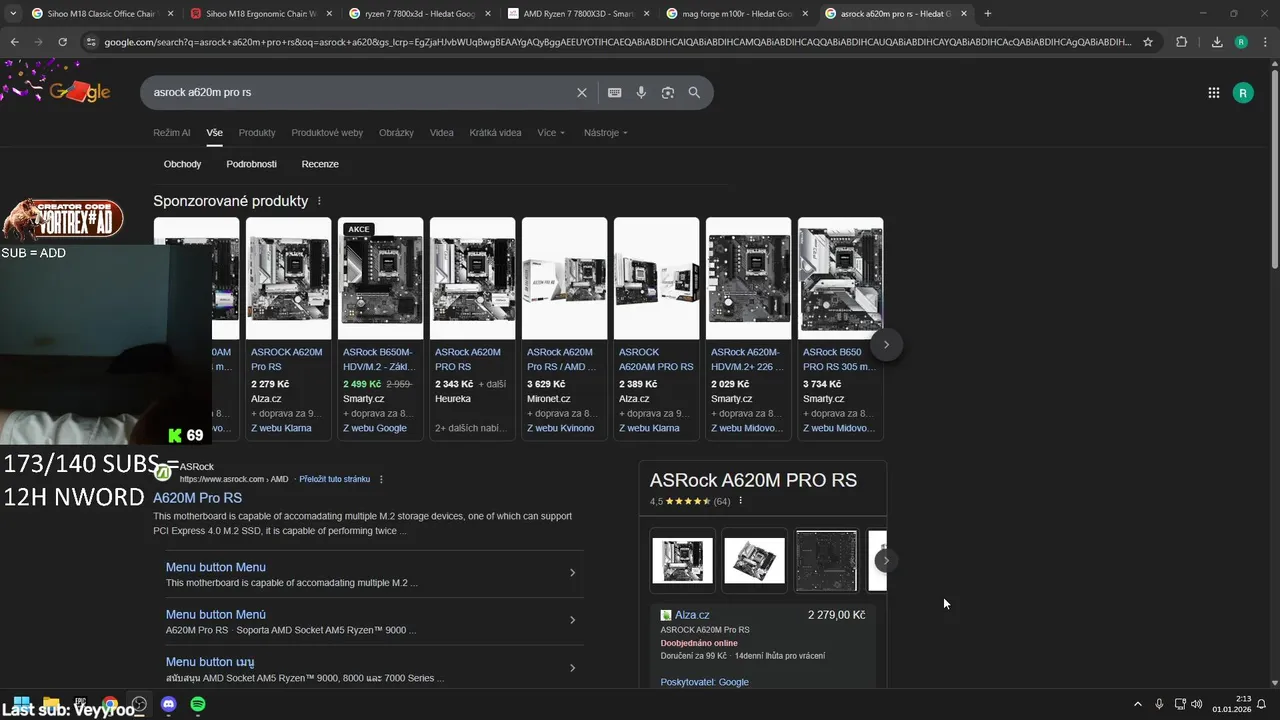Viewport: 1280px width, 720px height.
Task: Switch to mag forge m100r tab
Action: point(736,14)
